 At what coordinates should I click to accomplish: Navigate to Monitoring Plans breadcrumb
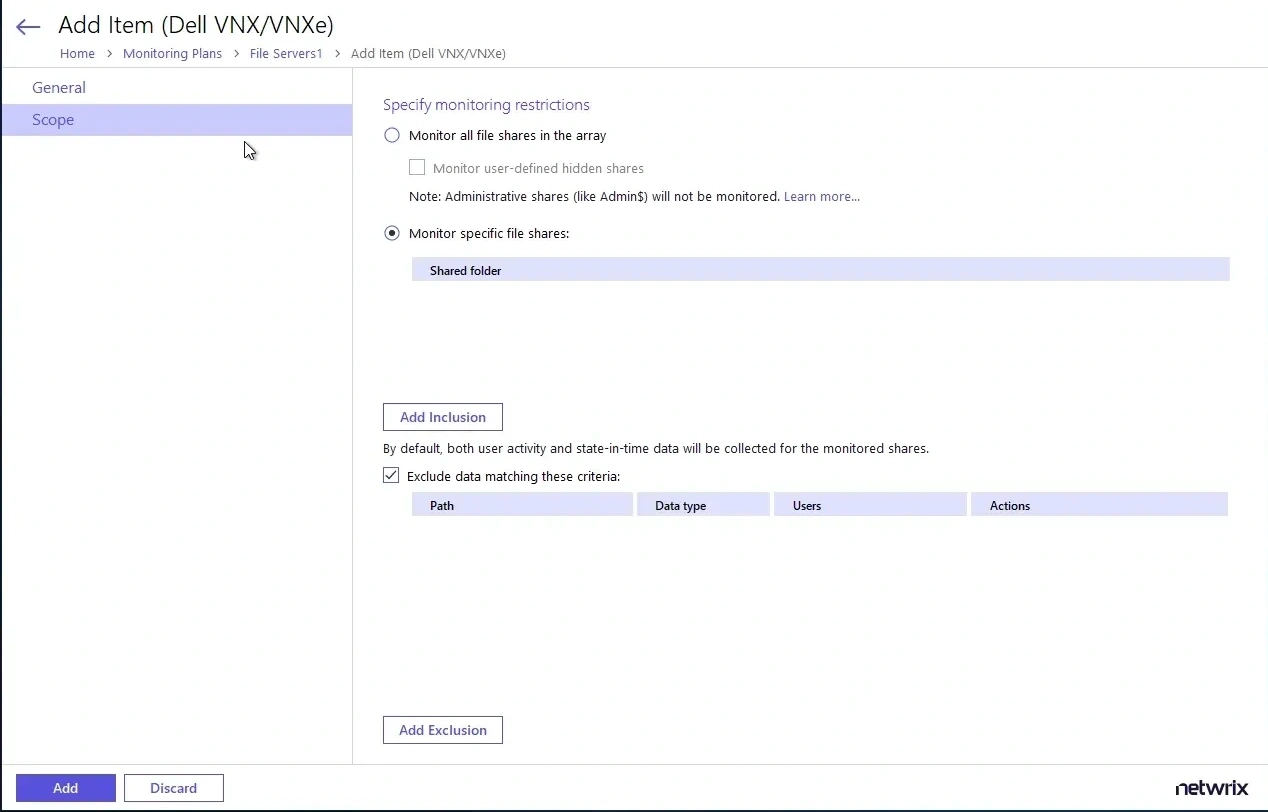click(172, 54)
